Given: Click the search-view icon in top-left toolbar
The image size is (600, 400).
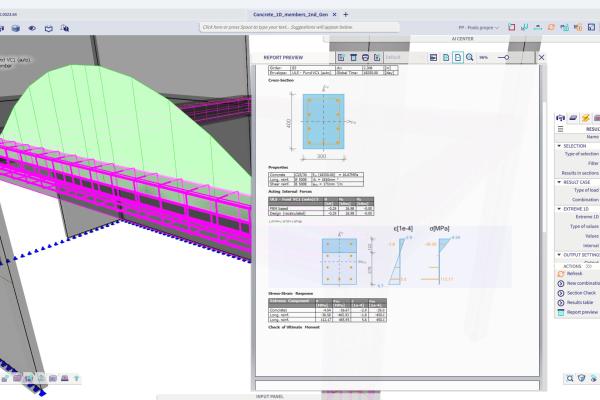Looking at the screenshot, I should (x=65, y=28).
